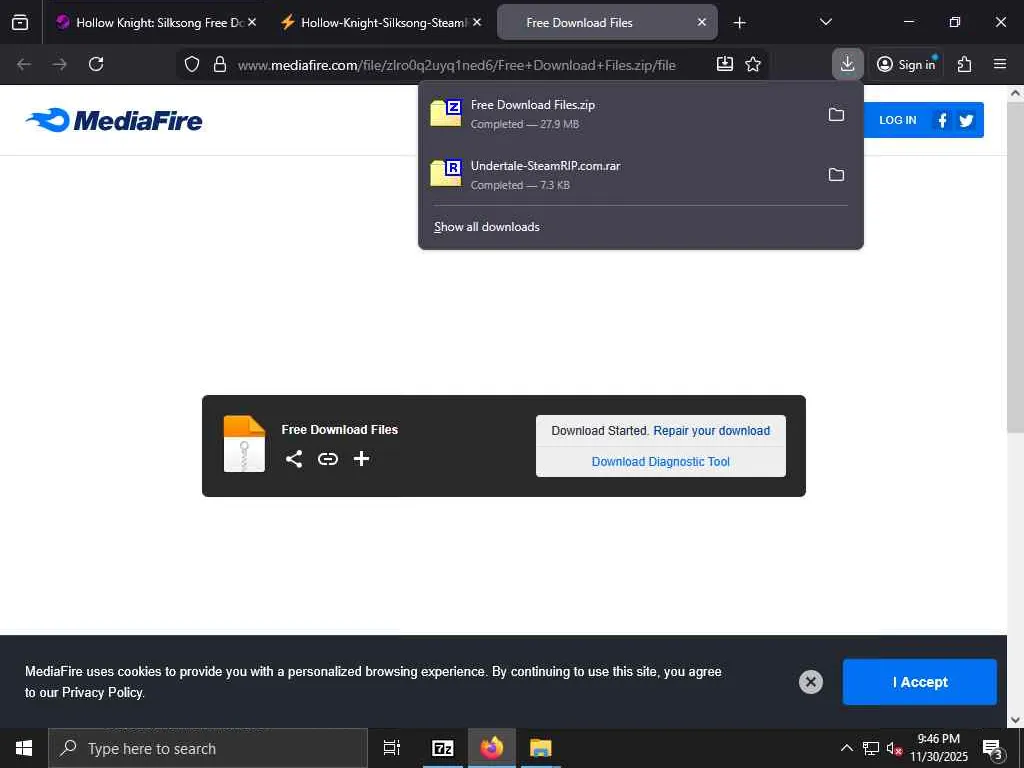Click Firefox icon in taskbar

pyautogui.click(x=492, y=748)
